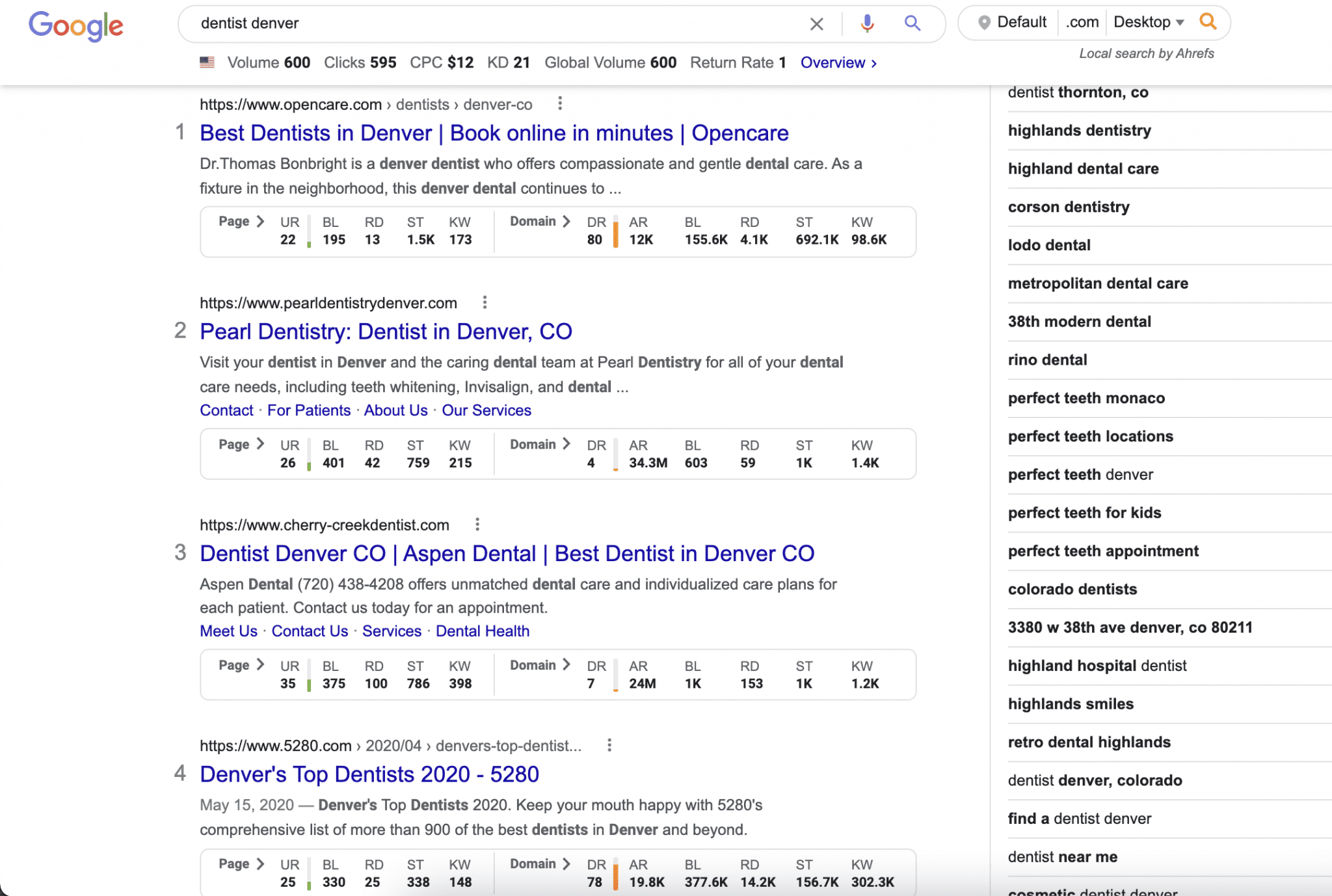Click the 5280.com breadcrumb URL
Image resolution: width=1332 pixels, height=896 pixels.
click(390, 746)
